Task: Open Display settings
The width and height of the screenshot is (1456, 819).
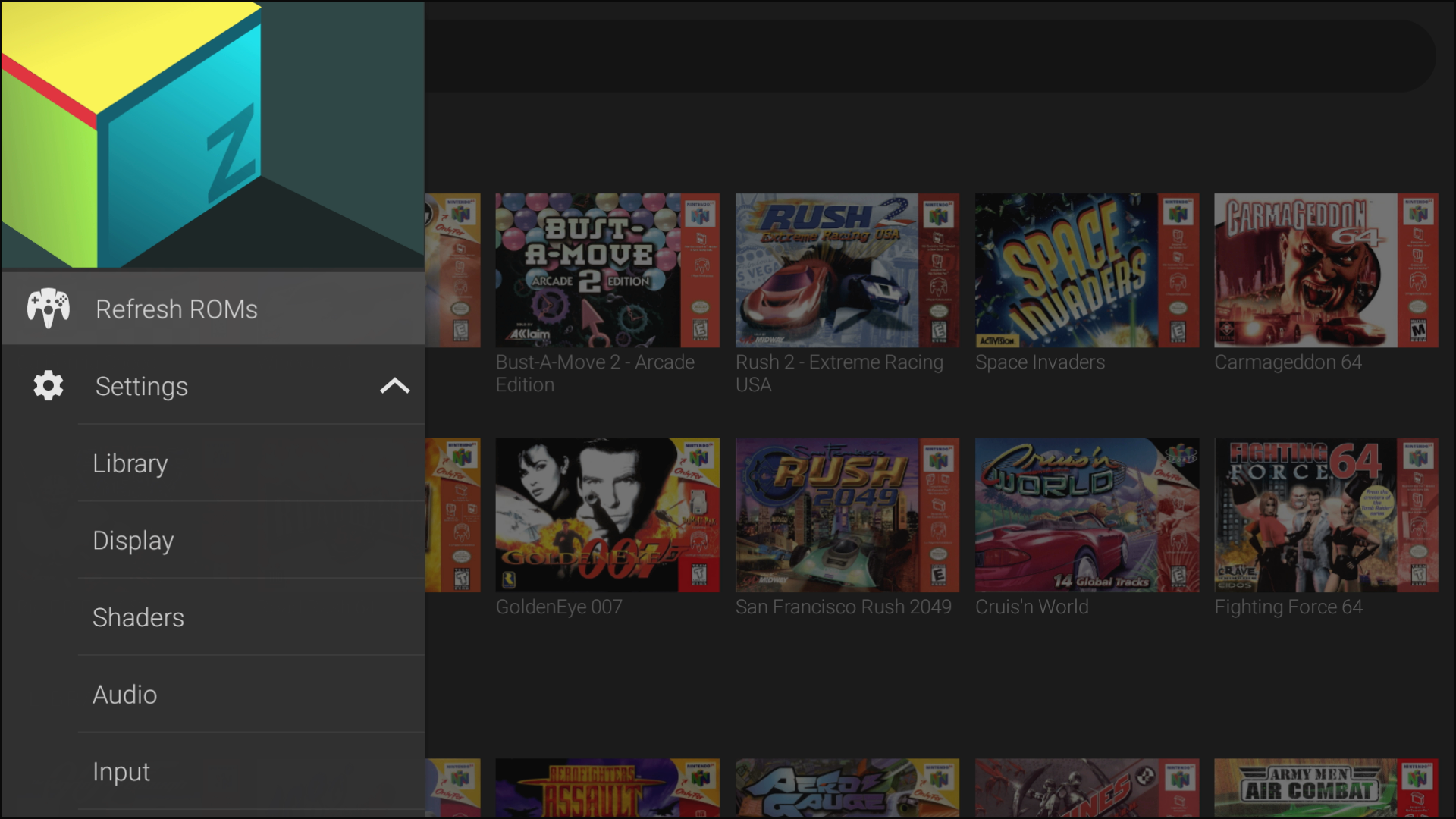Action: [x=133, y=541]
